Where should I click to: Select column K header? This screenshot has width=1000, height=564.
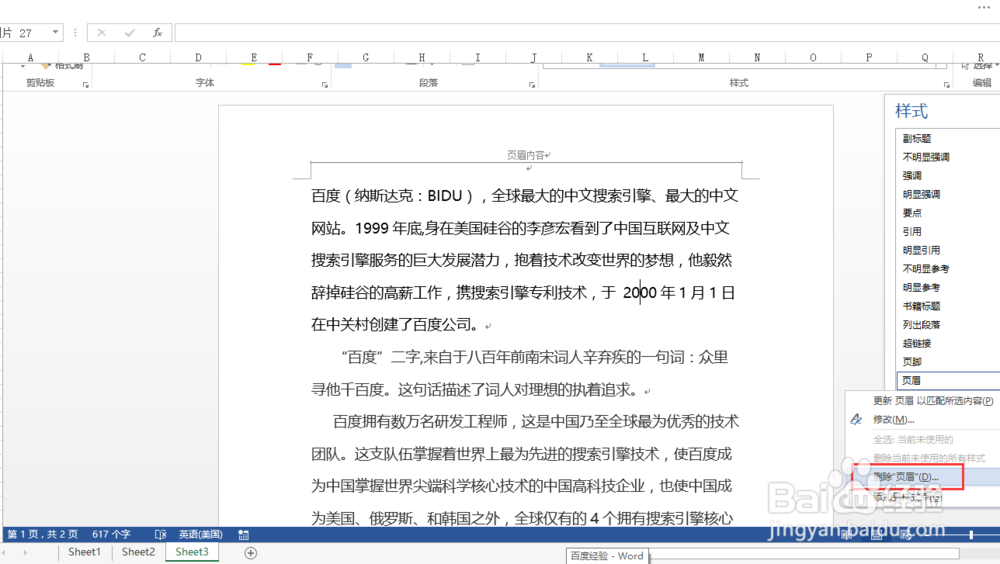click(x=589, y=57)
